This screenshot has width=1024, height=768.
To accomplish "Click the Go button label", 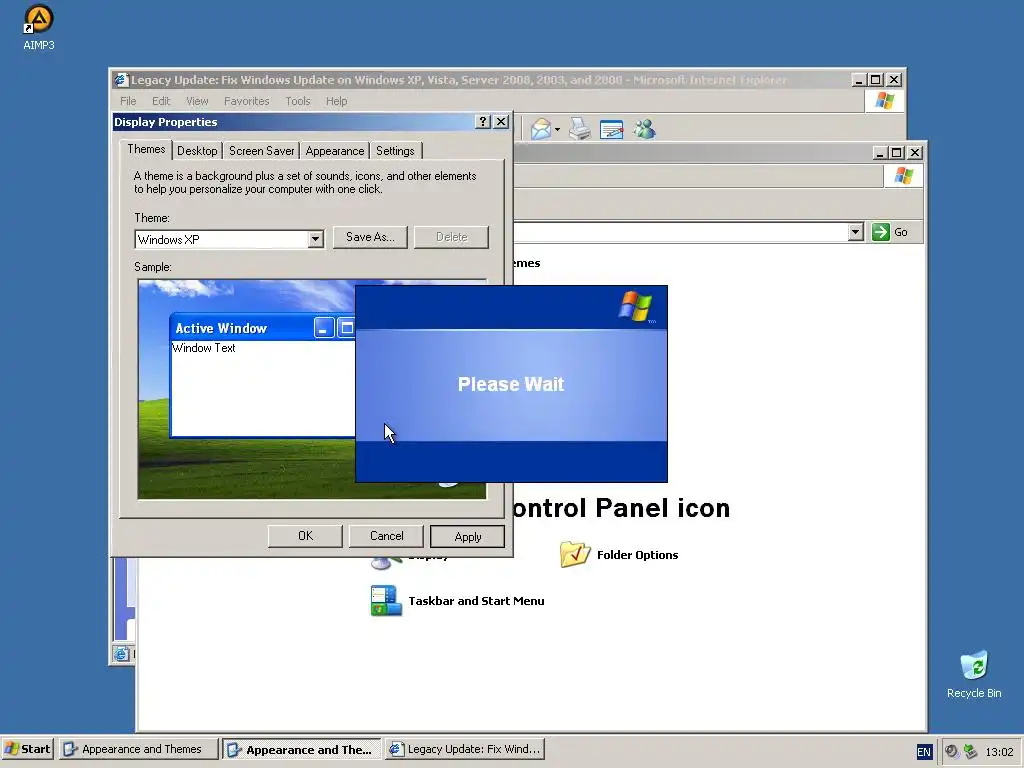I will (x=901, y=232).
